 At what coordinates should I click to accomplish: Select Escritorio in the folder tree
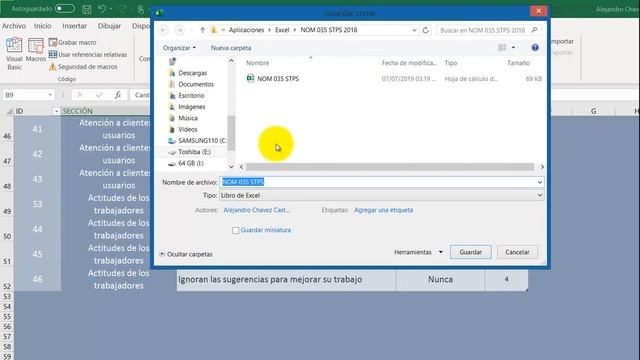191,96
